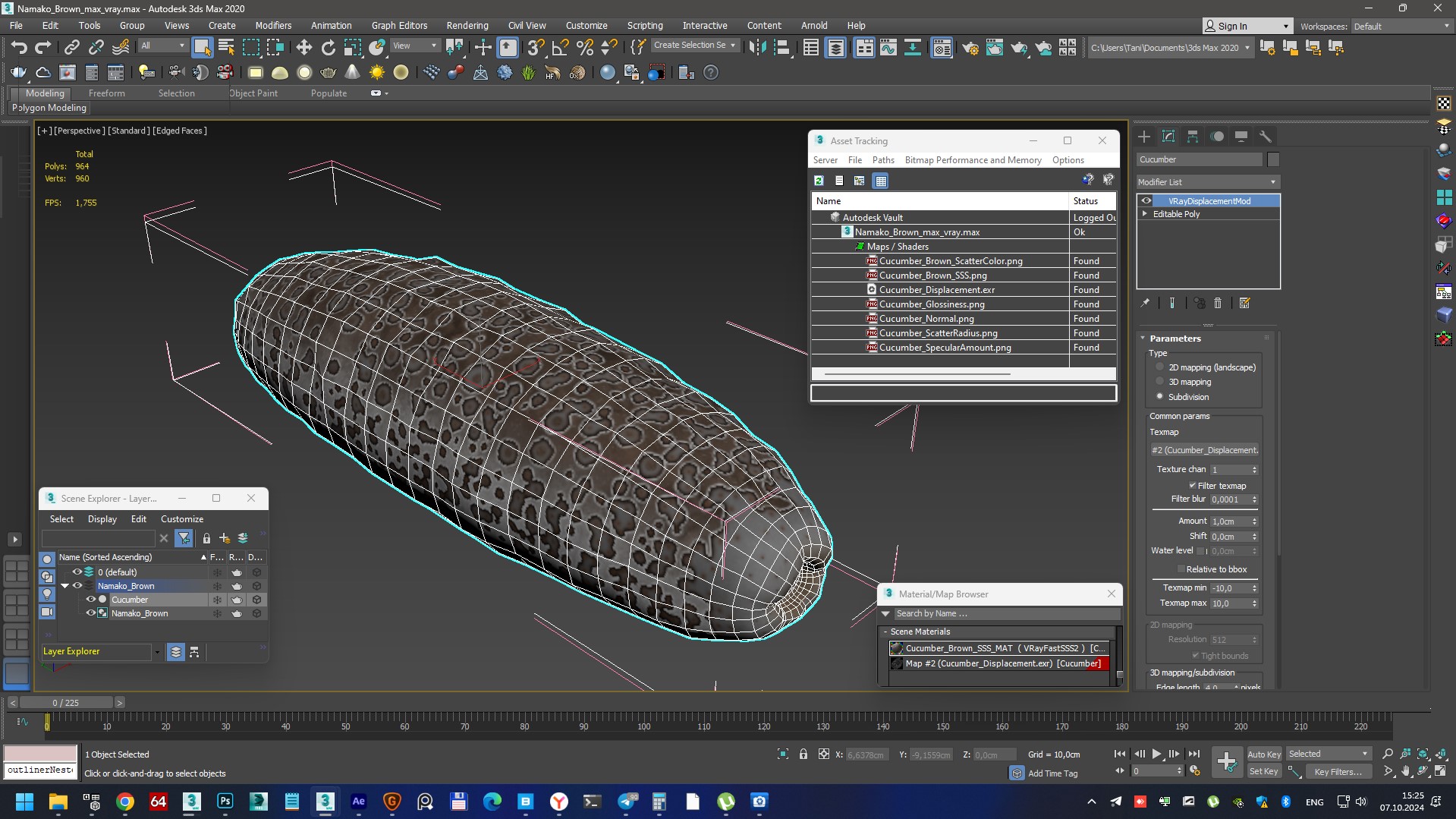This screenshot has height=819, width=1456.
Task: Play the animation
Action: click(x=1156, y=754)
